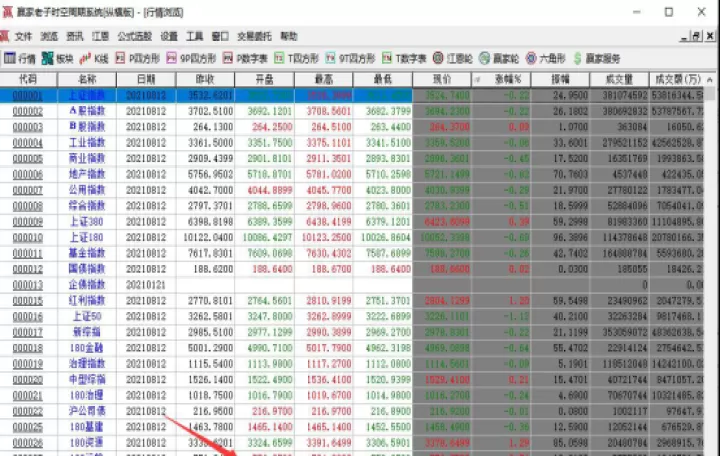Select the 上证380 name cell
This screenshot has width=720, height=456.
[x=87, y=221]
